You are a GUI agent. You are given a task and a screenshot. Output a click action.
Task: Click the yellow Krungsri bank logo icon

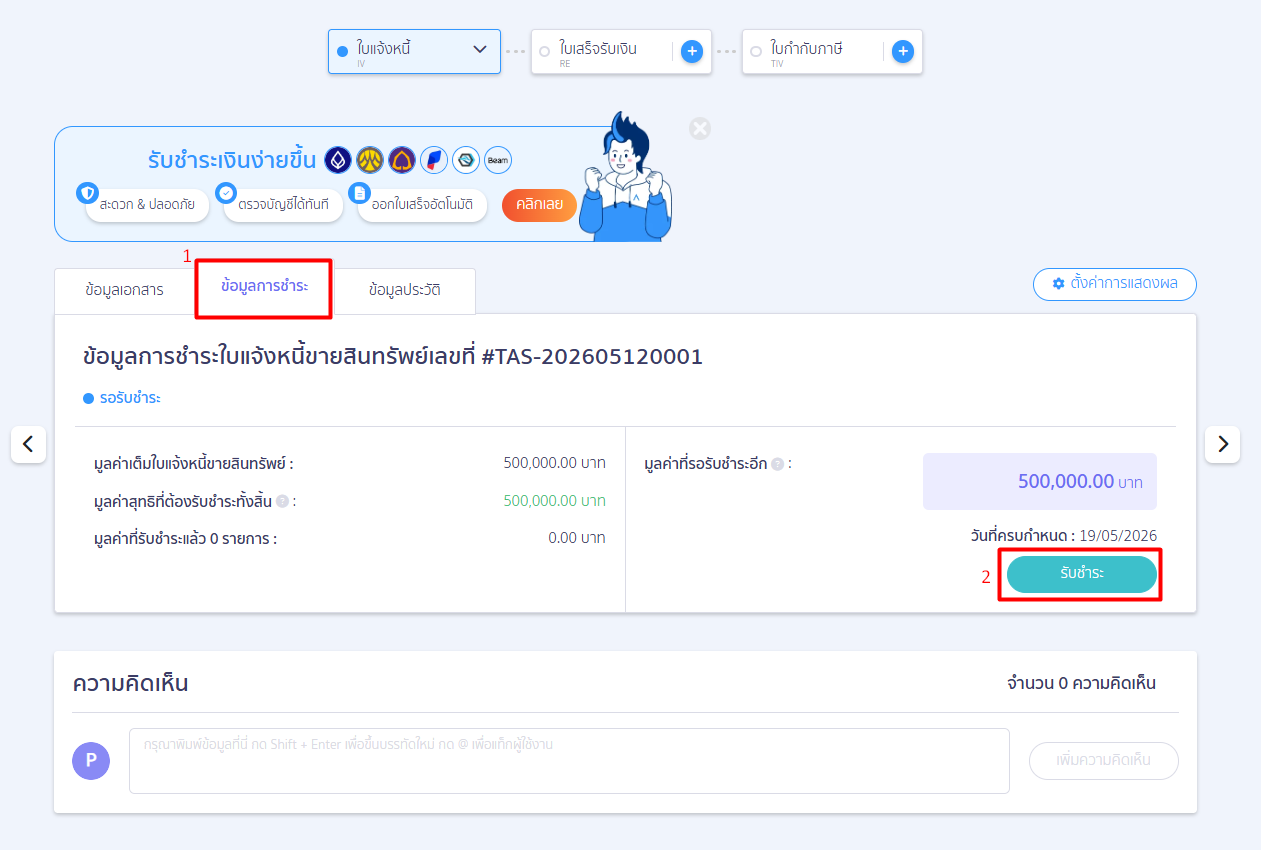[x=370, y=160]
